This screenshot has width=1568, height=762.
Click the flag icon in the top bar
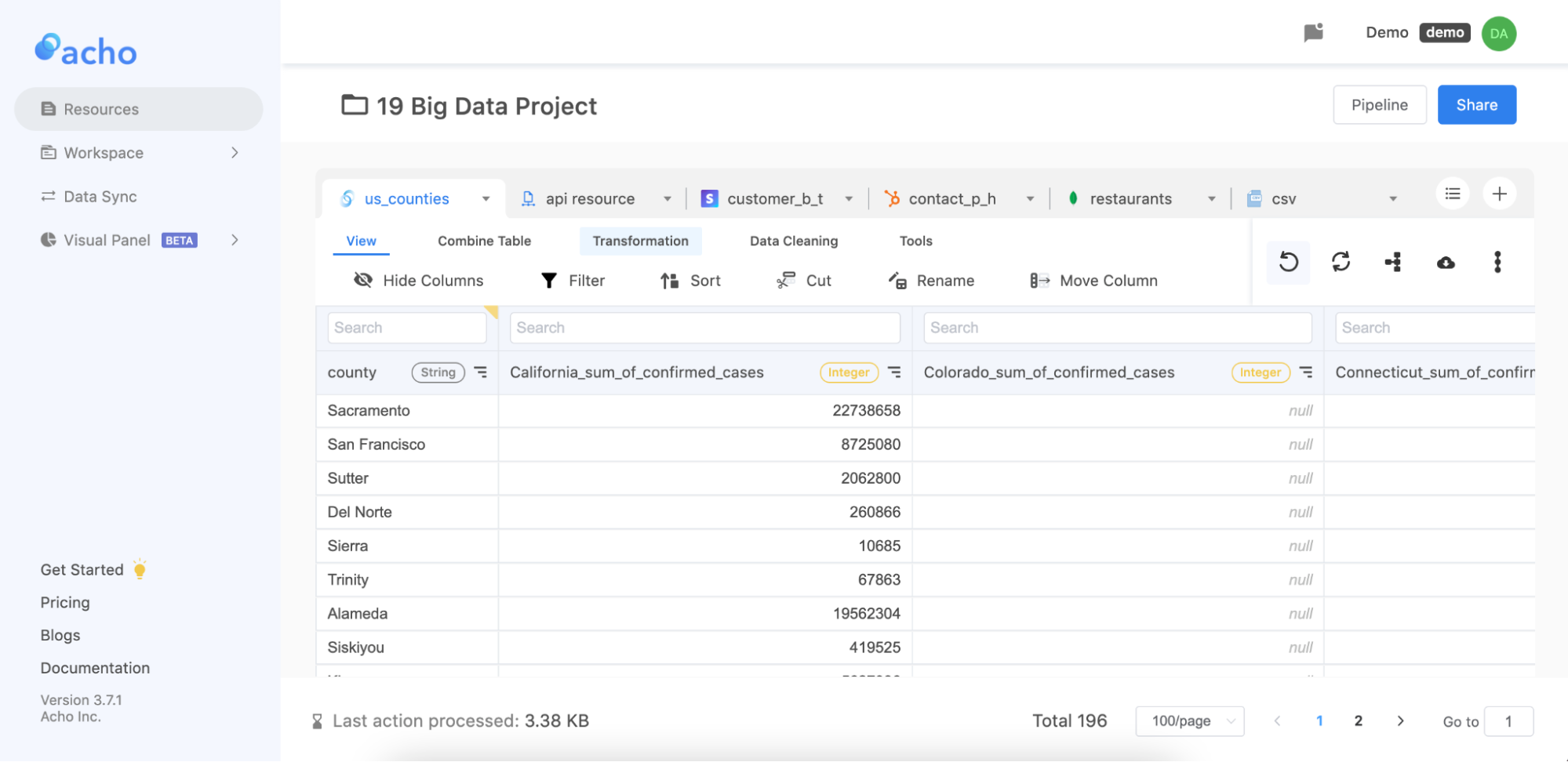1315,32
